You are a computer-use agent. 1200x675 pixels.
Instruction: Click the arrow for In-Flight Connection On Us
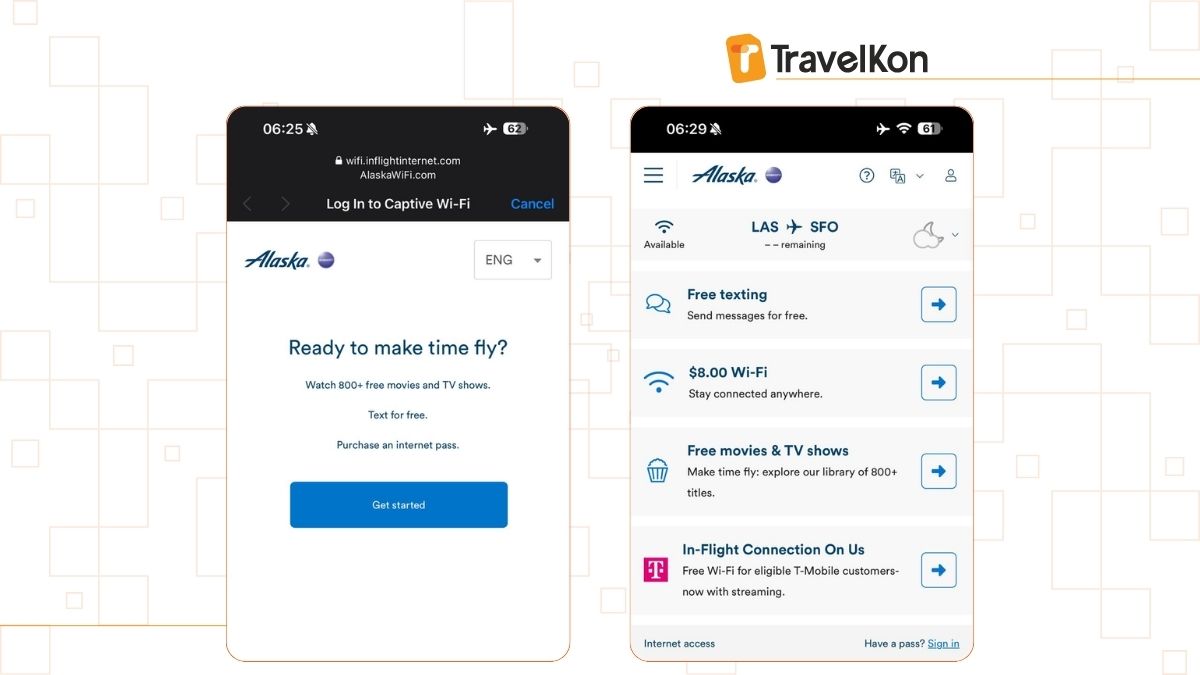click(938, 570)
